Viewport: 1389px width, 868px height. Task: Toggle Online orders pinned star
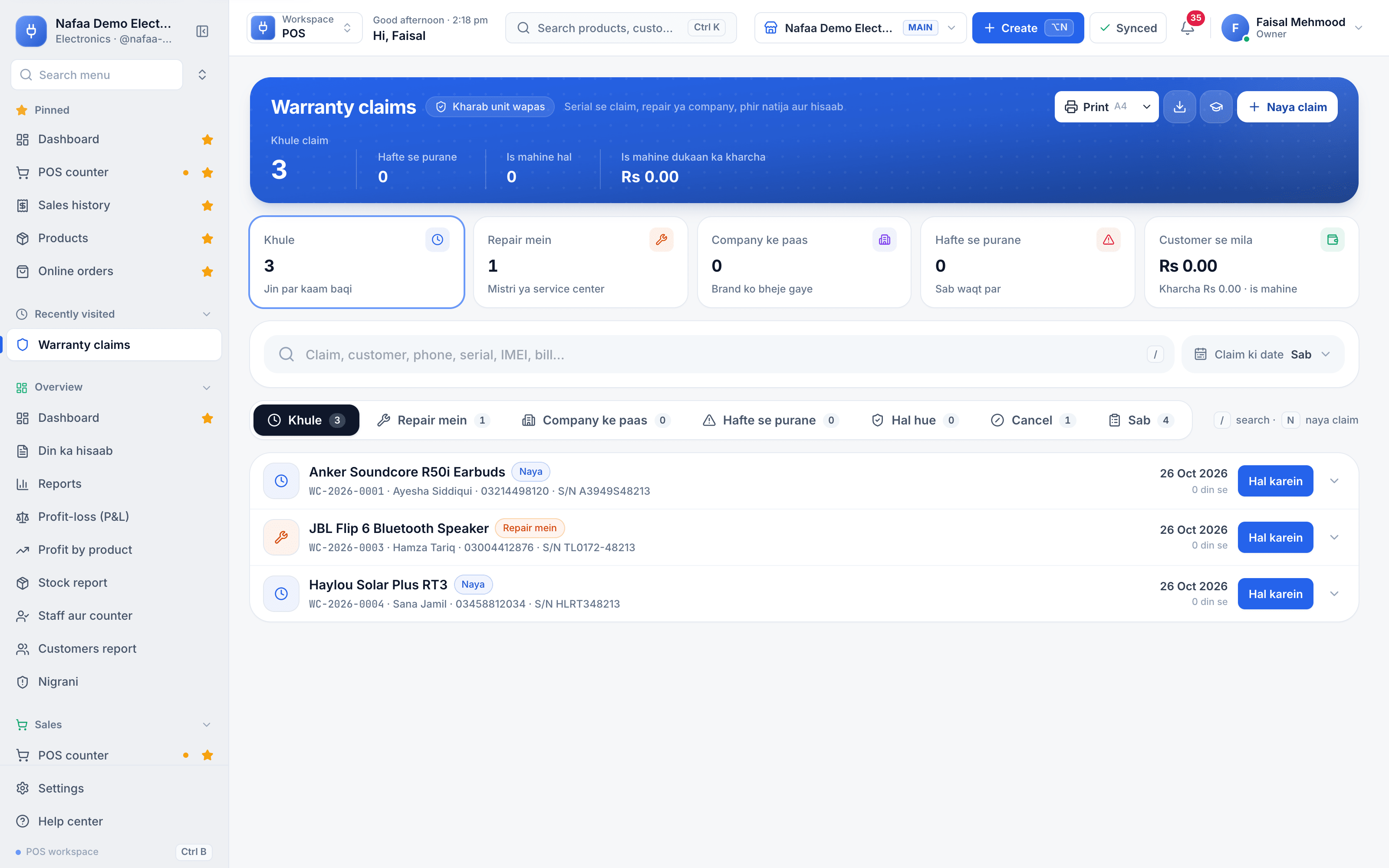[x=207, y=272]
